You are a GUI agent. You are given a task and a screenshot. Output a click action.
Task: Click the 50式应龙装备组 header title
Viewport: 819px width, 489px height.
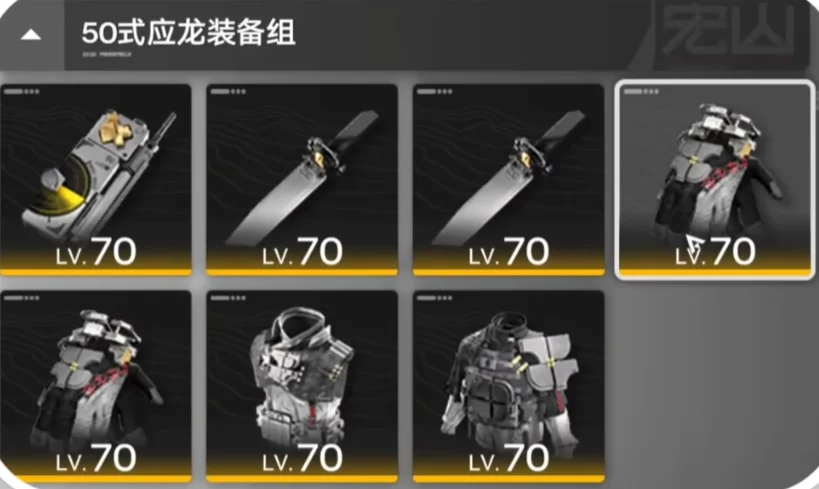tap(188, 32)
